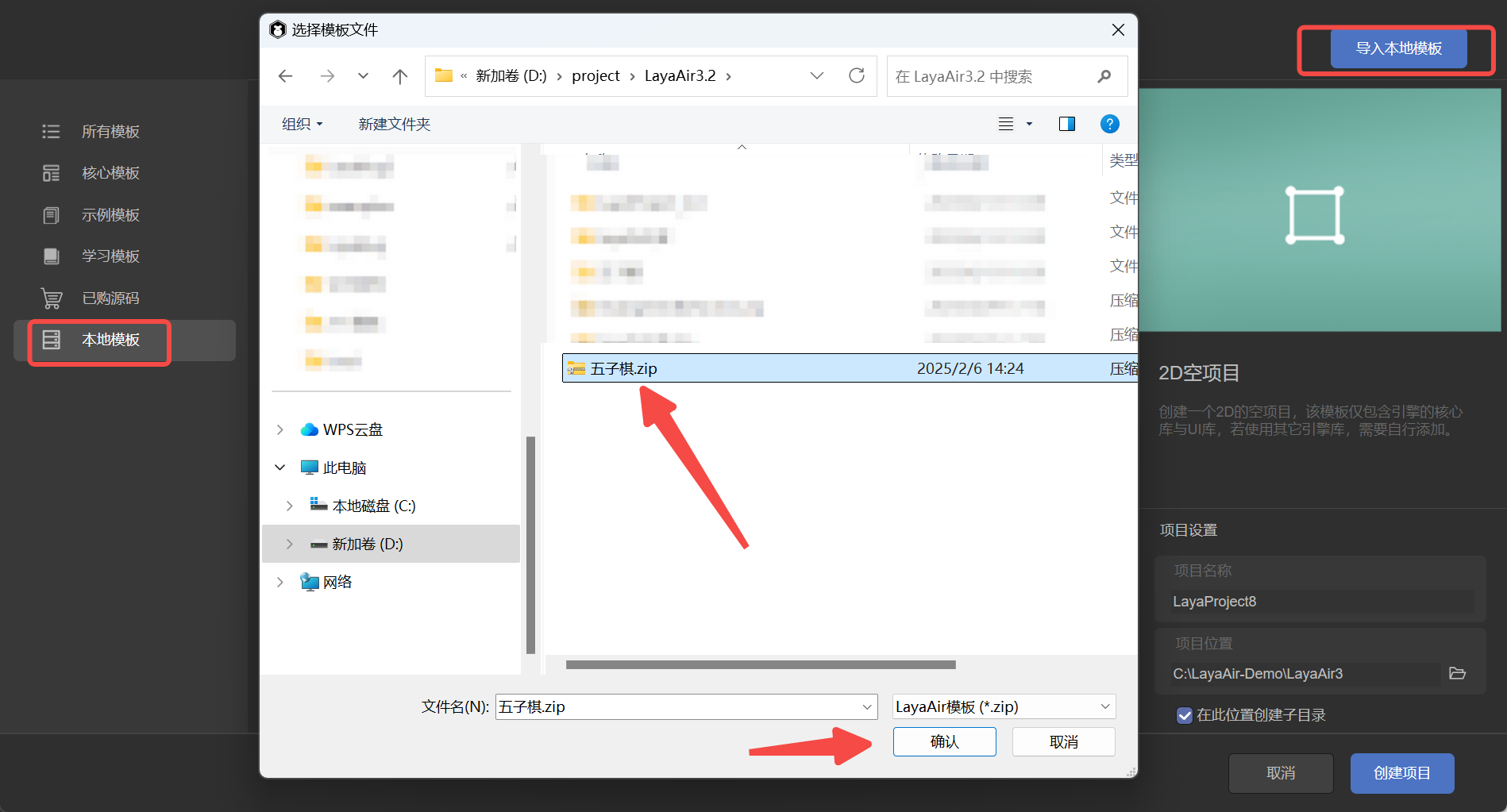Go up one folder level
This screenshot has width=1507, height=812.
point(400,76)
